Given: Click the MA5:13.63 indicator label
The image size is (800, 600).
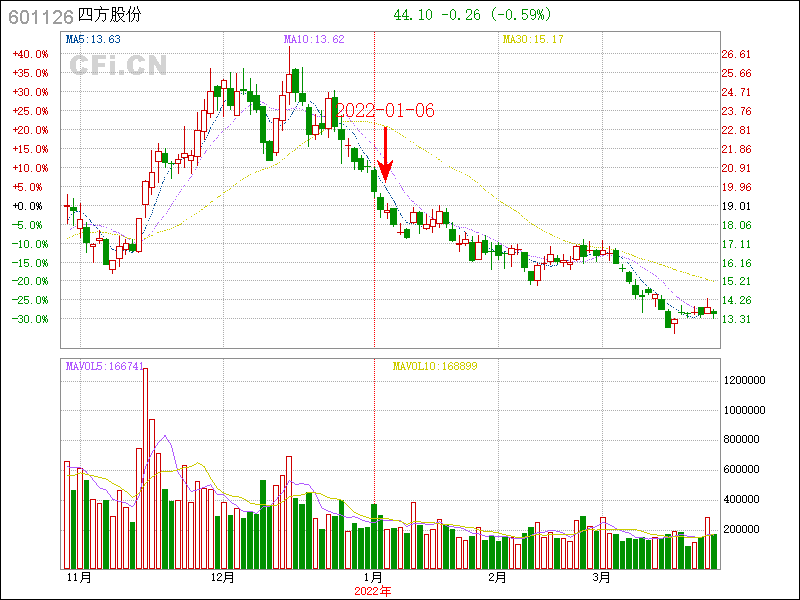Looking at the screenshot, I should [93, 40].
